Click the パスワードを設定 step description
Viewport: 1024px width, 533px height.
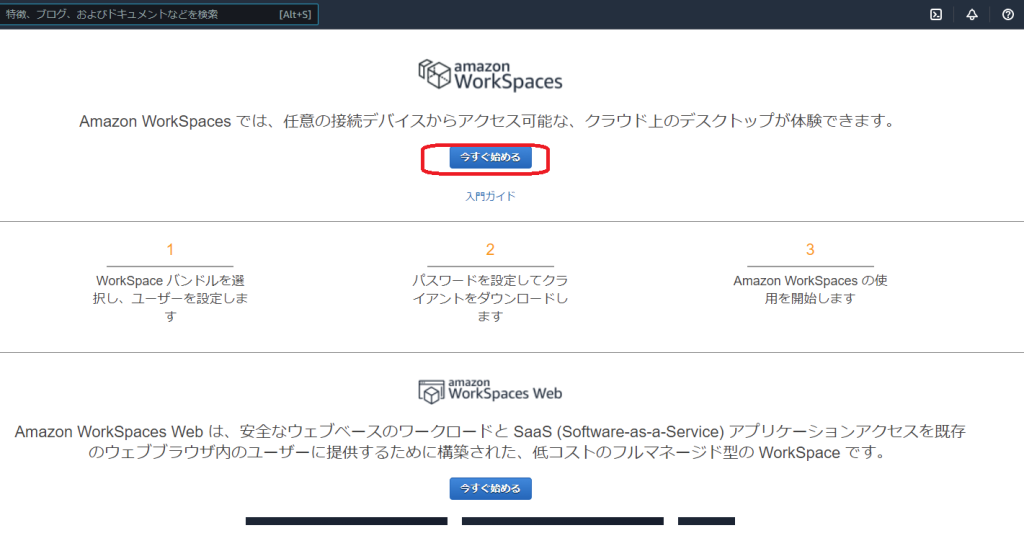pyautogui.click(x=490, y=298)
